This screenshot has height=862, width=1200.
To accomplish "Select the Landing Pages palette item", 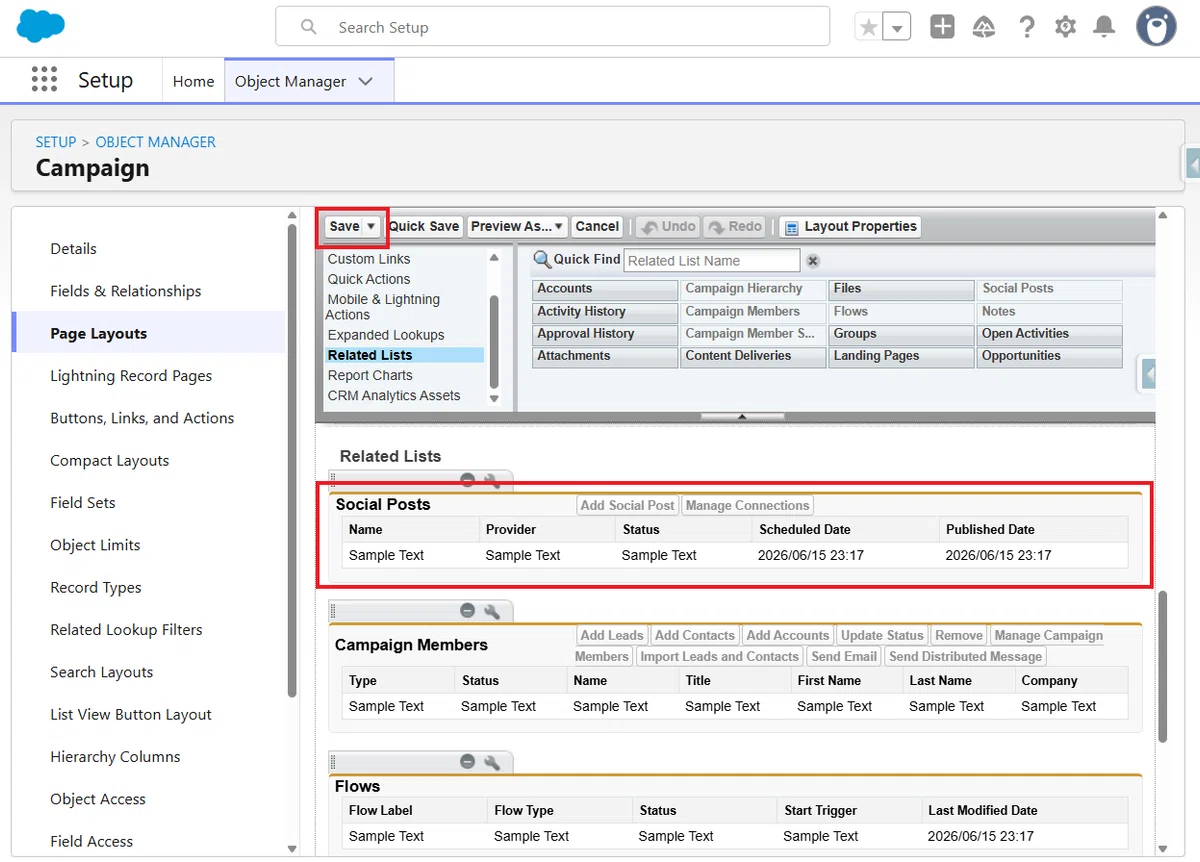I will pyautogui.click(x=901, y=356).
